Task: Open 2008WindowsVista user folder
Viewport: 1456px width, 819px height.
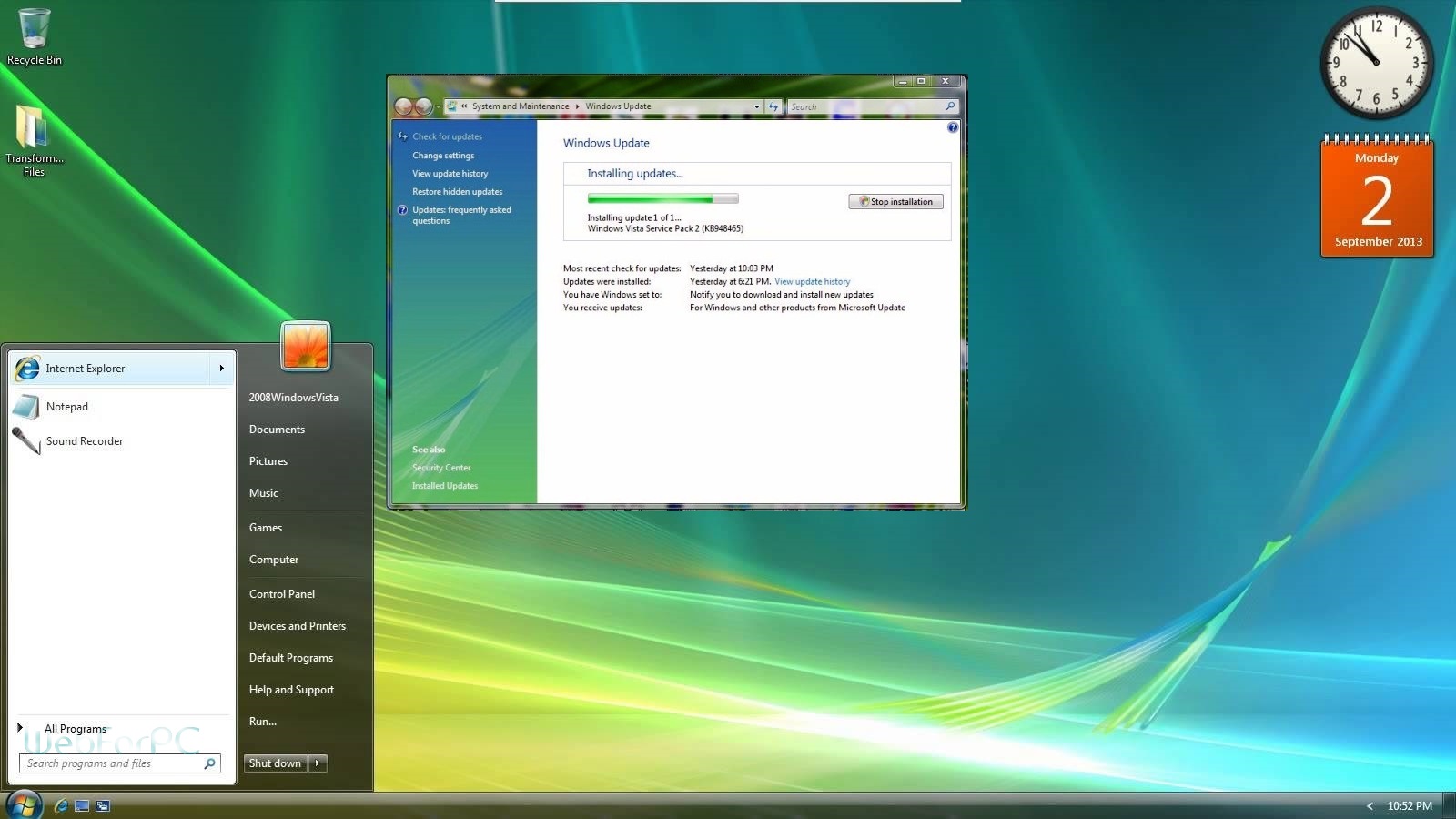Action: 294,398
